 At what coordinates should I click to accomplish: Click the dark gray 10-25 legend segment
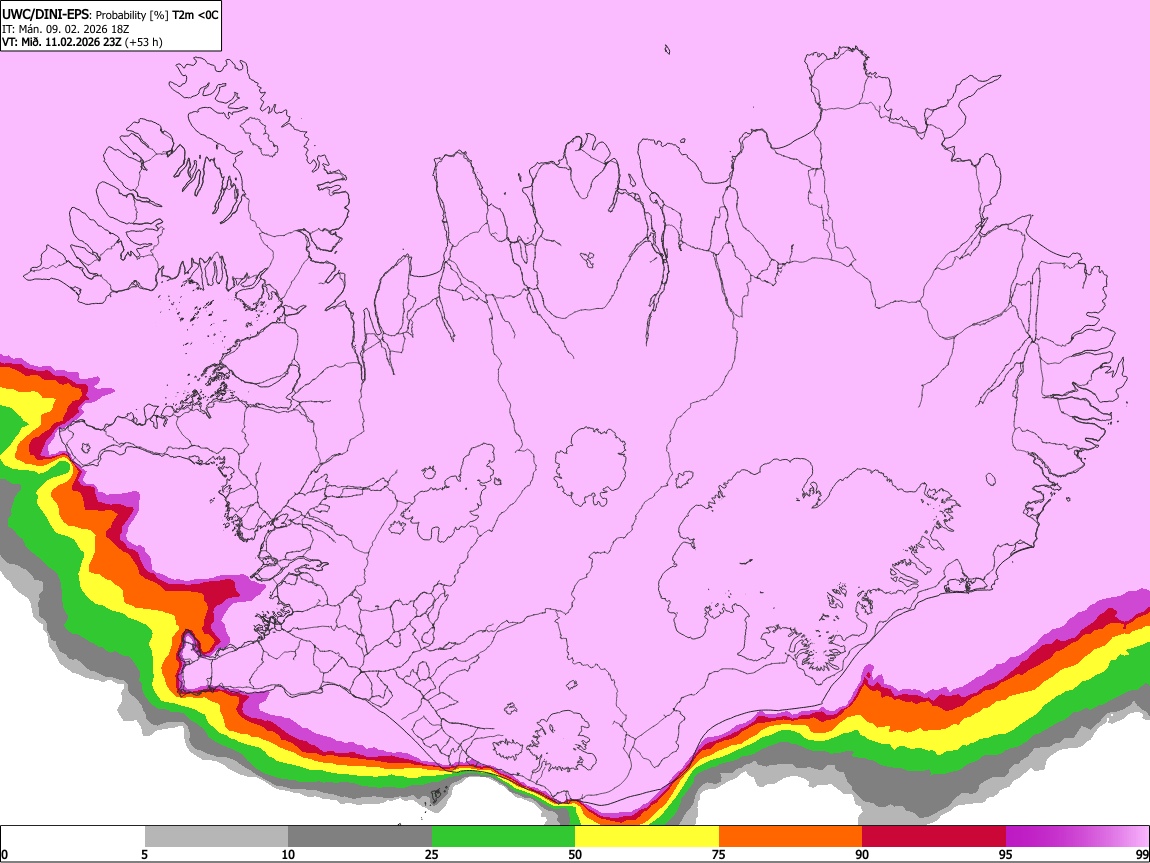(360, 836)
